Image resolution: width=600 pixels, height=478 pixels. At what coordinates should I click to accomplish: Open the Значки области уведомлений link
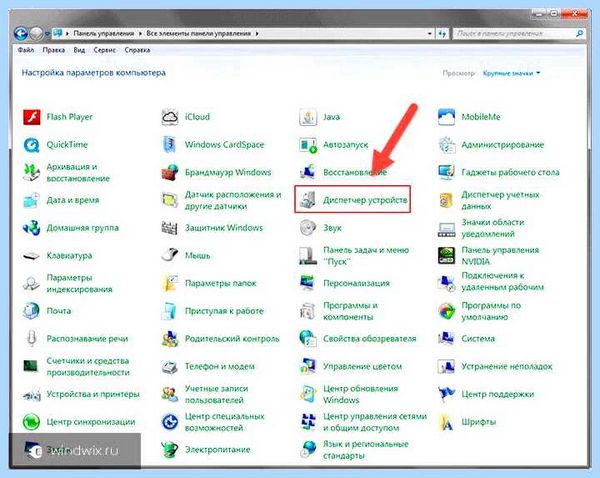(x=493, y=228)
